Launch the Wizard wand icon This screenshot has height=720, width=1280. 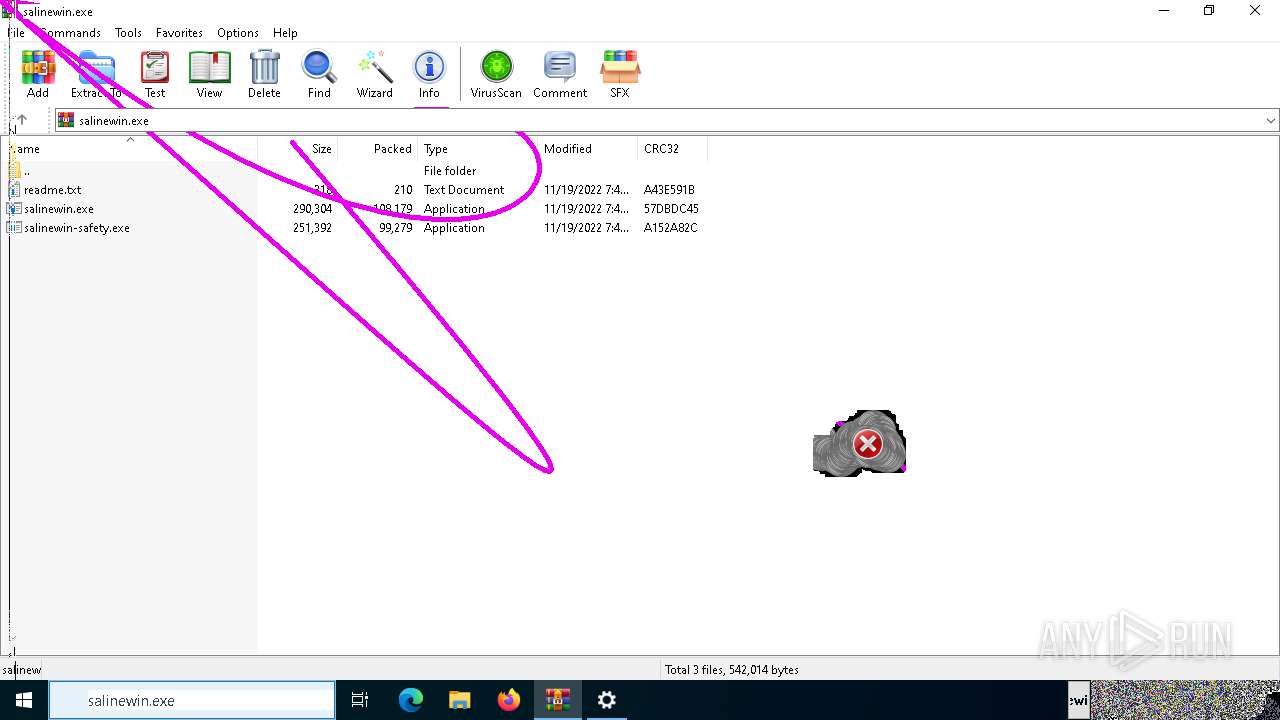tap(374, 74)
